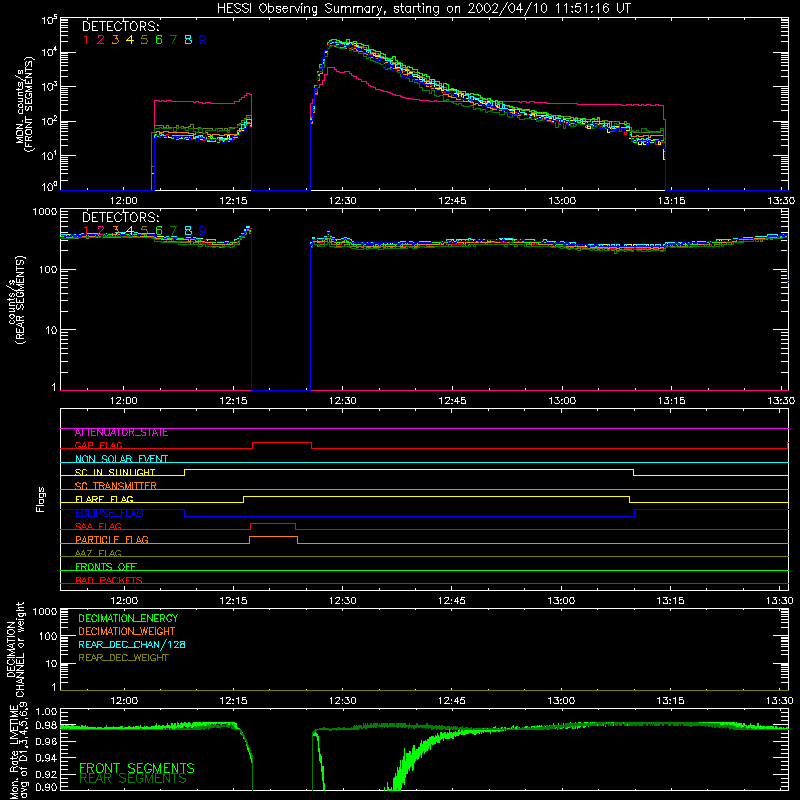Click the 13:30 tick label under the Flags plot
Screen dimensions: 800x800
780,601
